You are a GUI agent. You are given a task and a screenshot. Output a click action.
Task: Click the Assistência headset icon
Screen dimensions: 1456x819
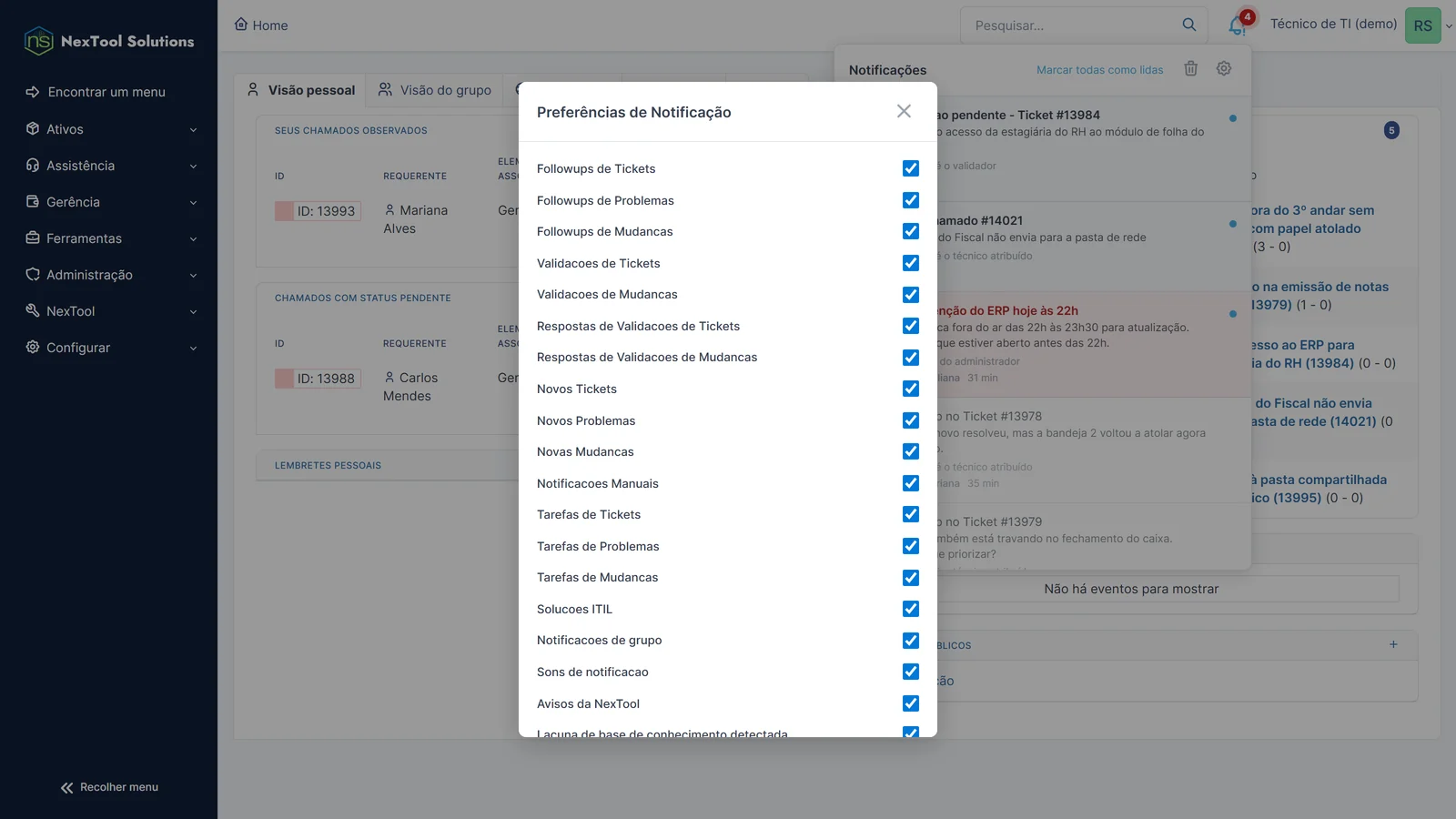[33, 165]
